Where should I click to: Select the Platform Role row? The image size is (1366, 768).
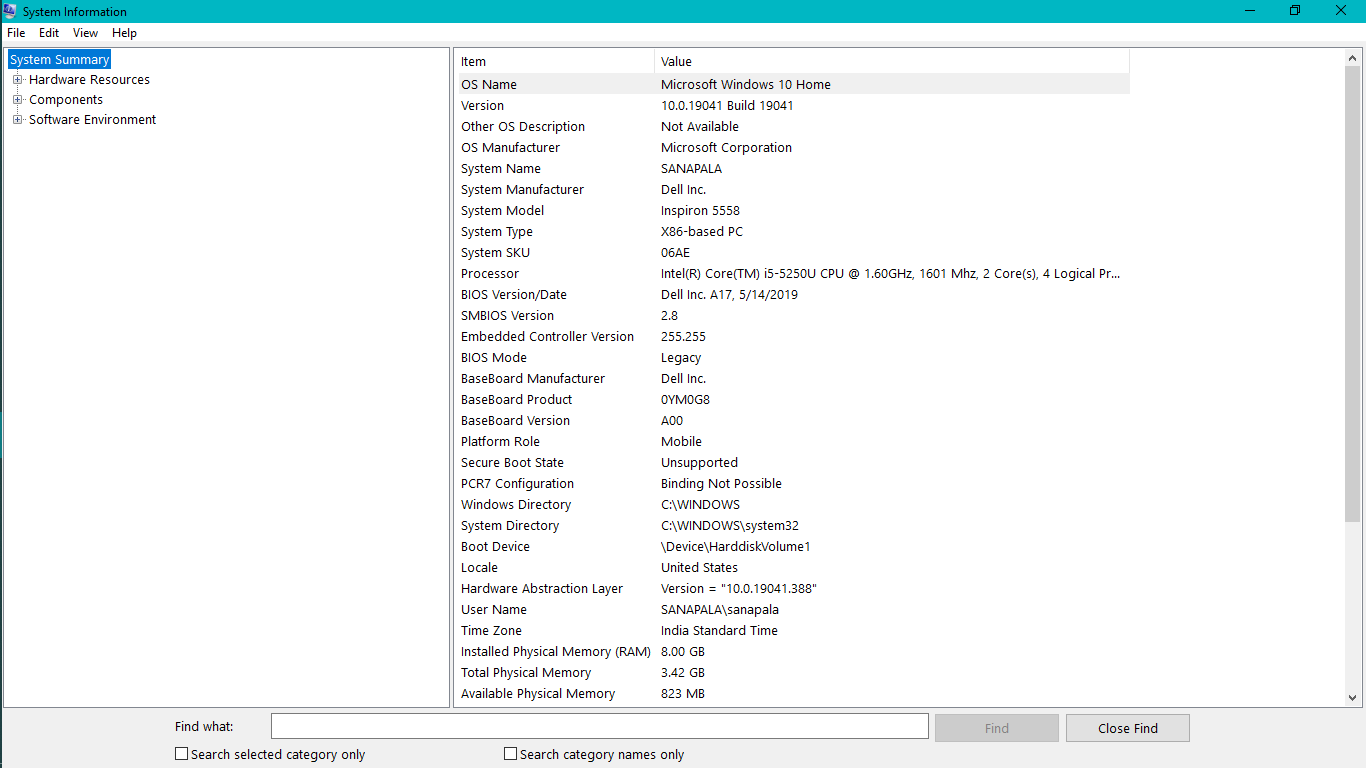pos(794,442)
